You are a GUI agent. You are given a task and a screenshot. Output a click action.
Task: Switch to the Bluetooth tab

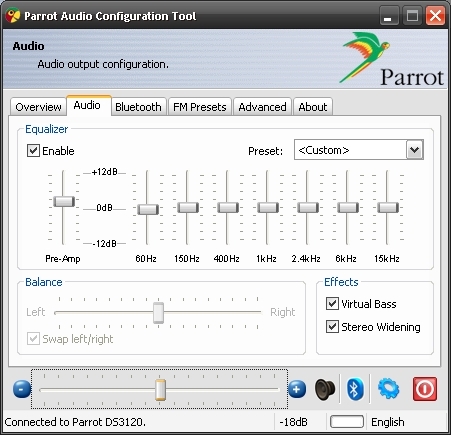138,107
